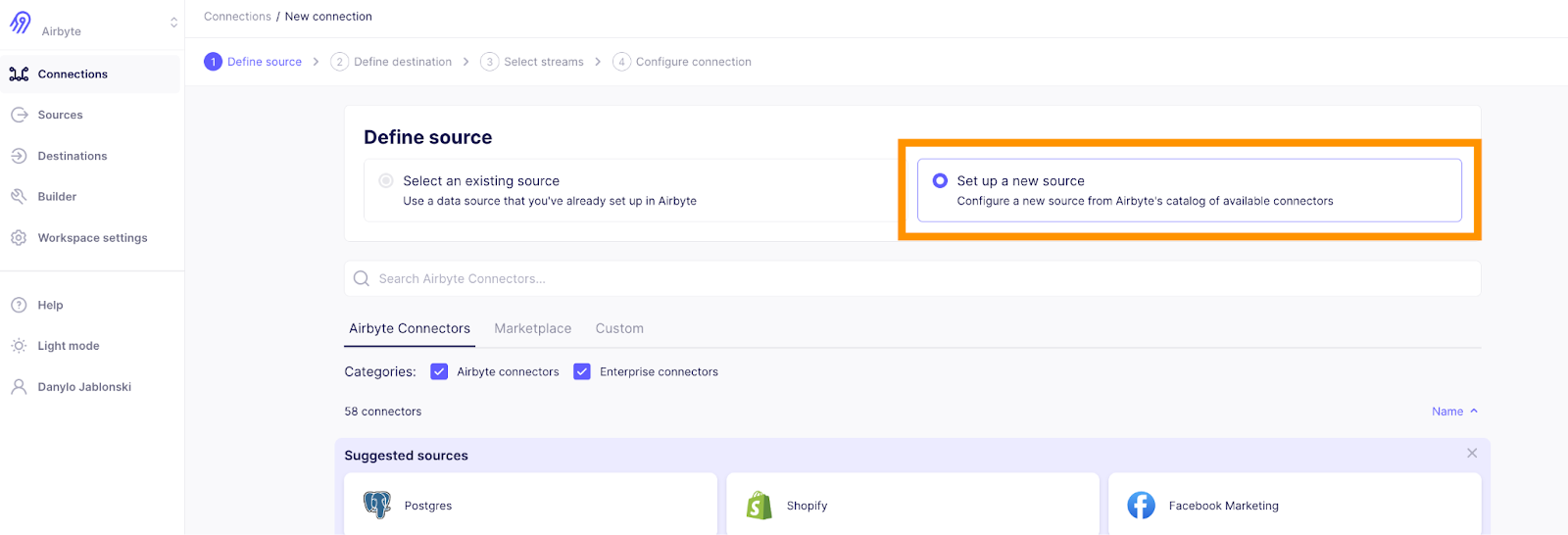Open Workspace settings gear icon
The width and height of the screenshot is (1568, 535).
click(19, 238)
